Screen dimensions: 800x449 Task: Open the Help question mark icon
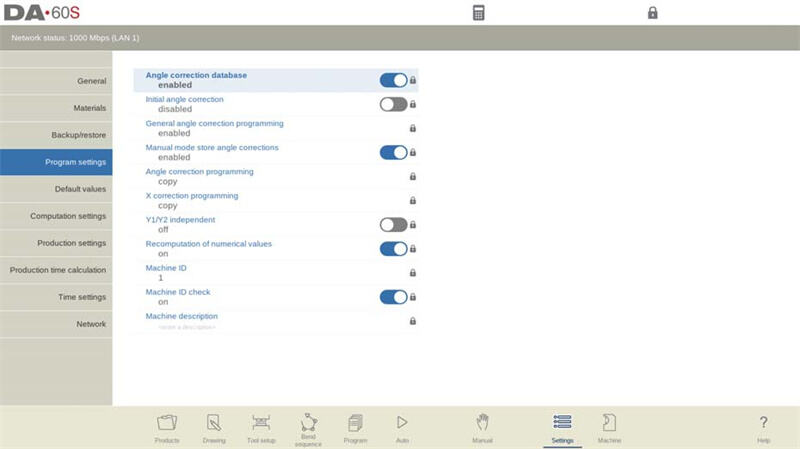coord(763,423)
